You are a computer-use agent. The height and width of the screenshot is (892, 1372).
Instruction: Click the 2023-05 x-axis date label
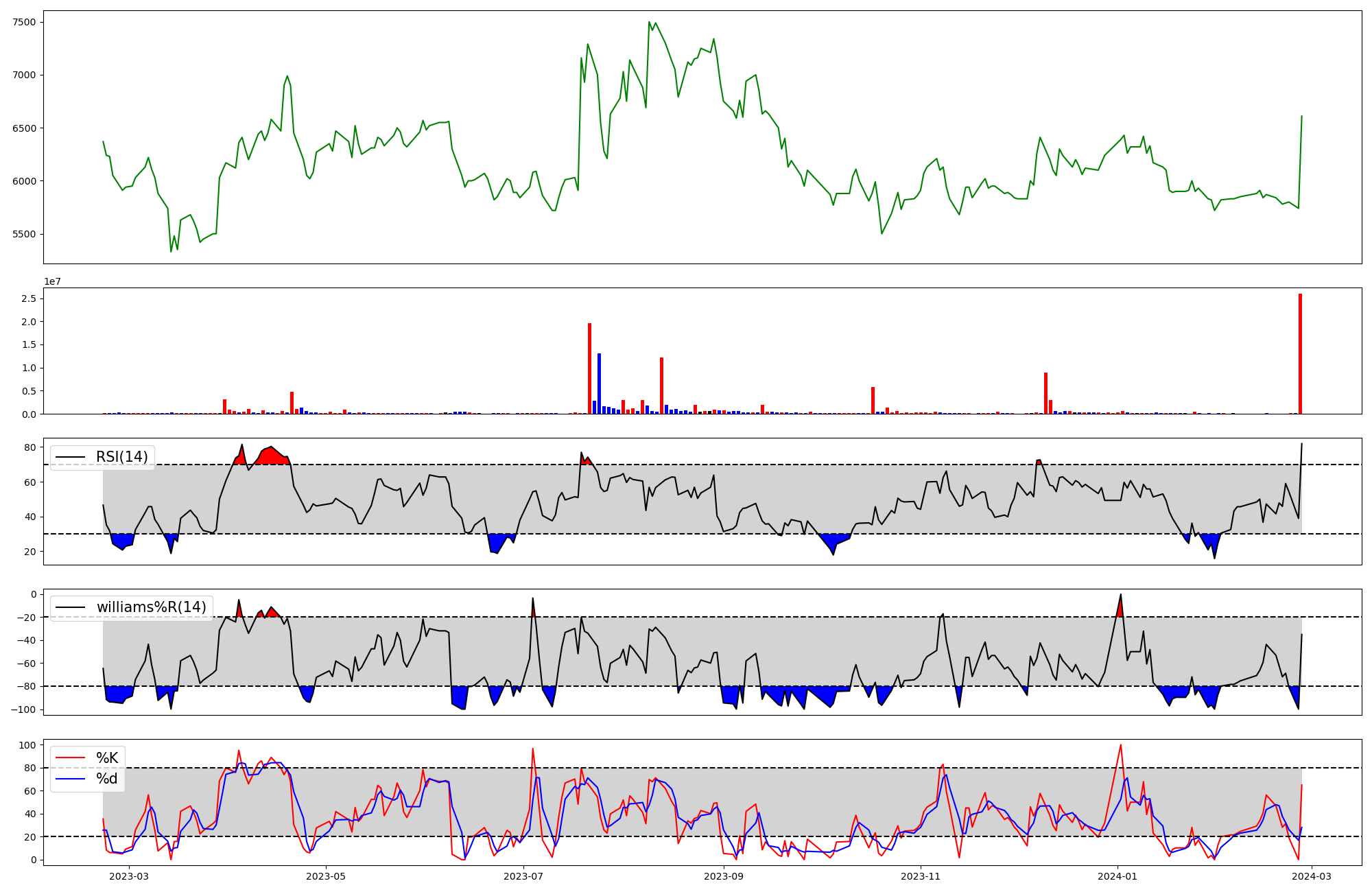pos(327,876)
